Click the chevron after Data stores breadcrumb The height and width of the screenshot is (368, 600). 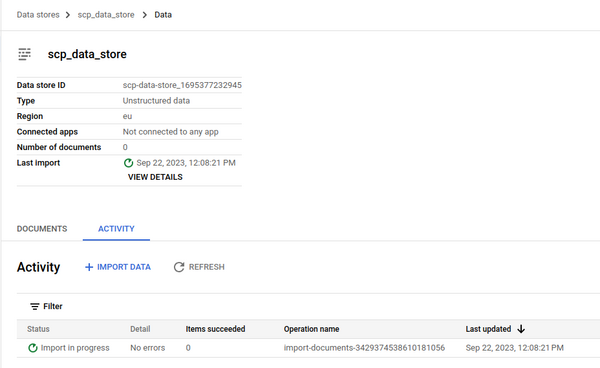pyautogui.click(x=68, y=15)
